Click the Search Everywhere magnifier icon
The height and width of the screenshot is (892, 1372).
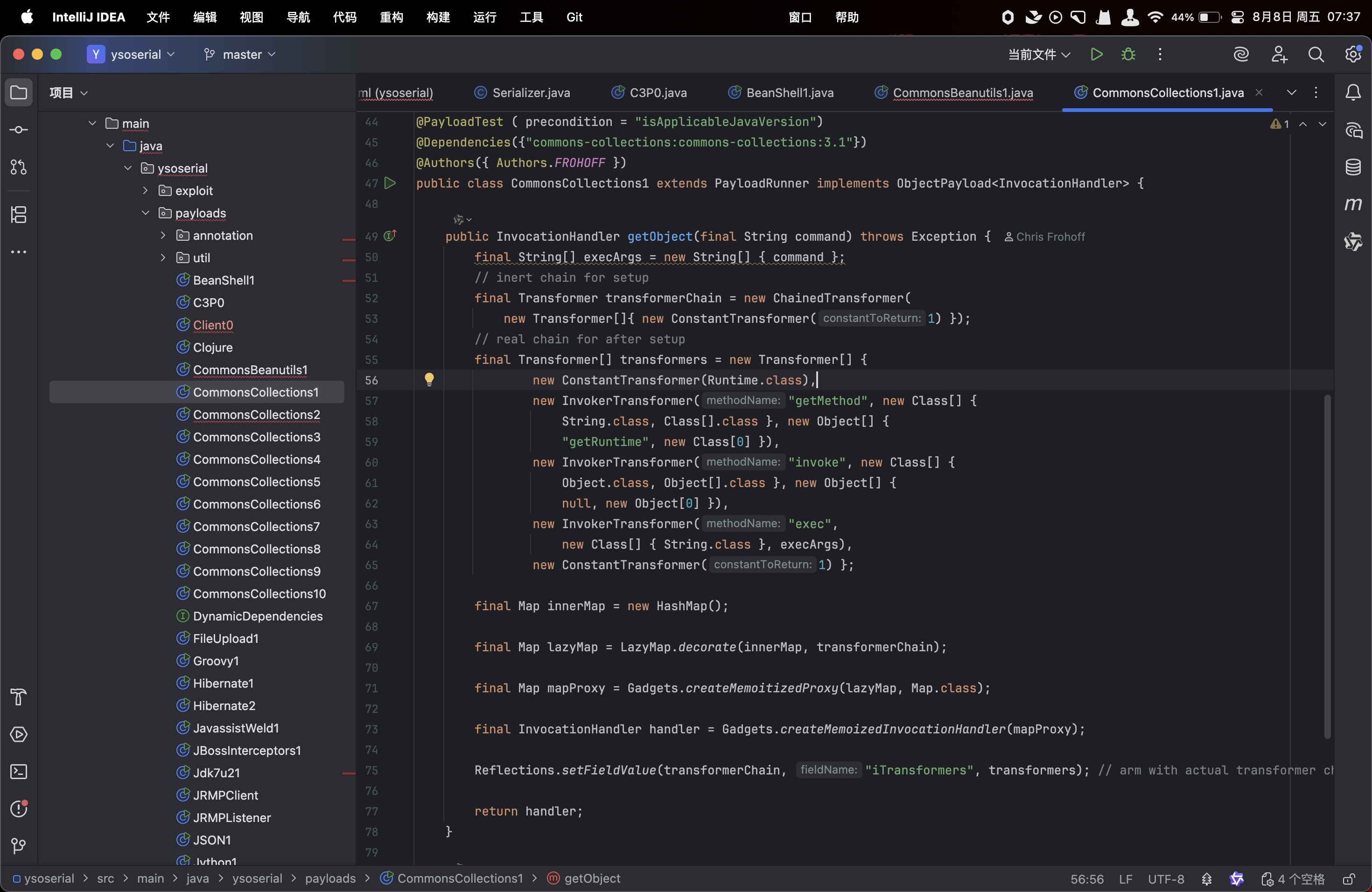pyautogui.click(x=1316, y=54)
